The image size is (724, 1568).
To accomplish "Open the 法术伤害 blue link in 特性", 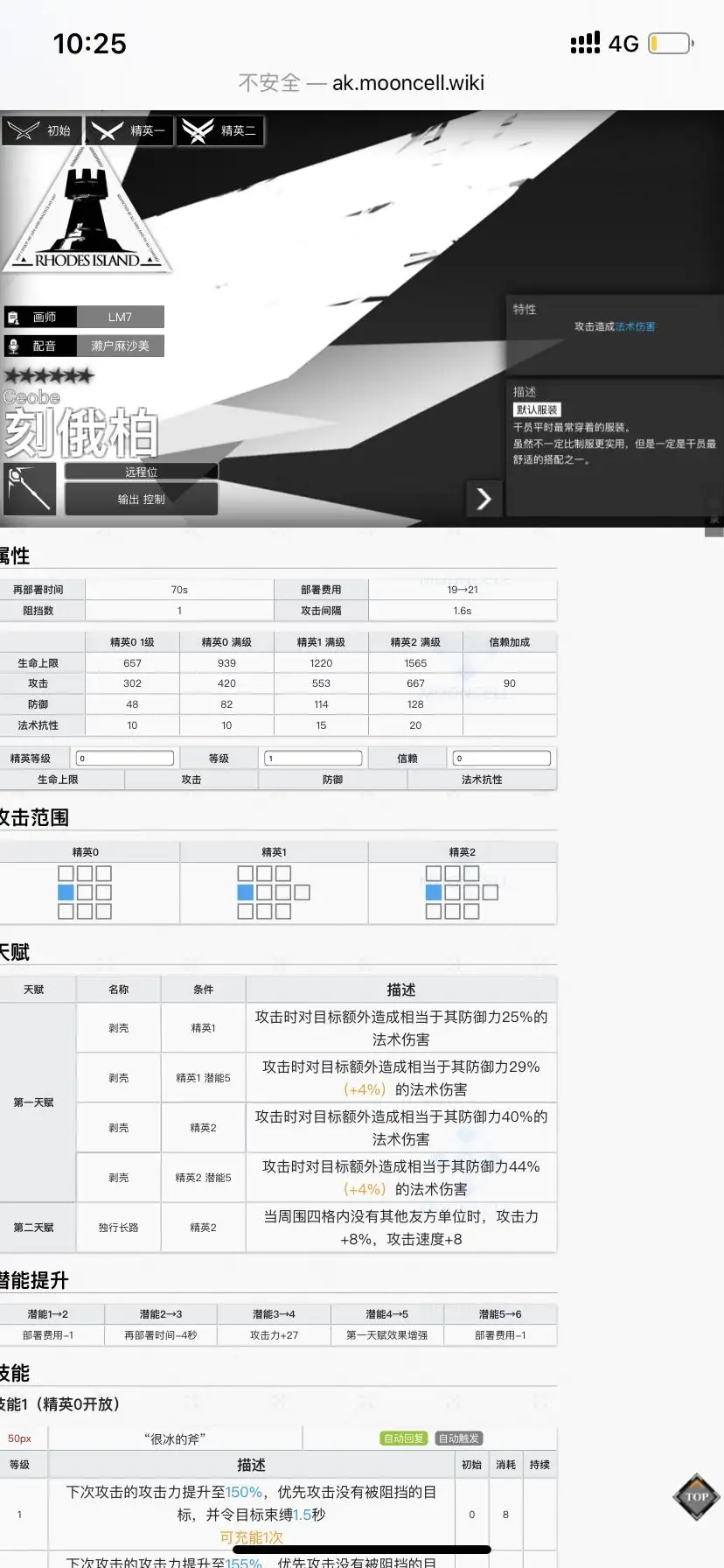I will click(636, 326).
